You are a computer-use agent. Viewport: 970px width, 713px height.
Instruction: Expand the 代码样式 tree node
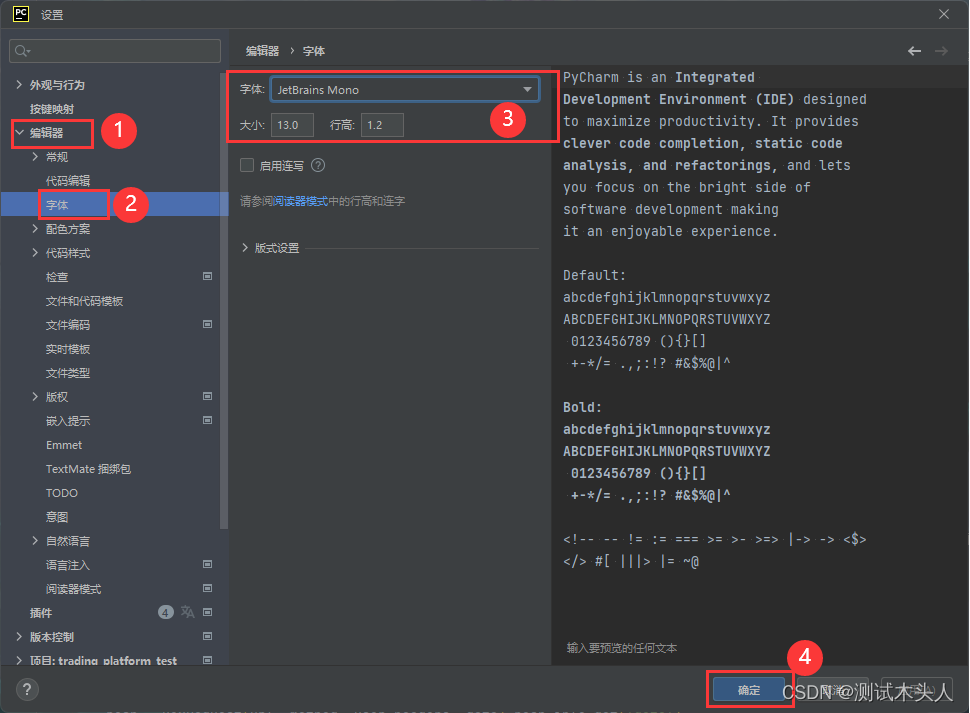coord(35,253)
